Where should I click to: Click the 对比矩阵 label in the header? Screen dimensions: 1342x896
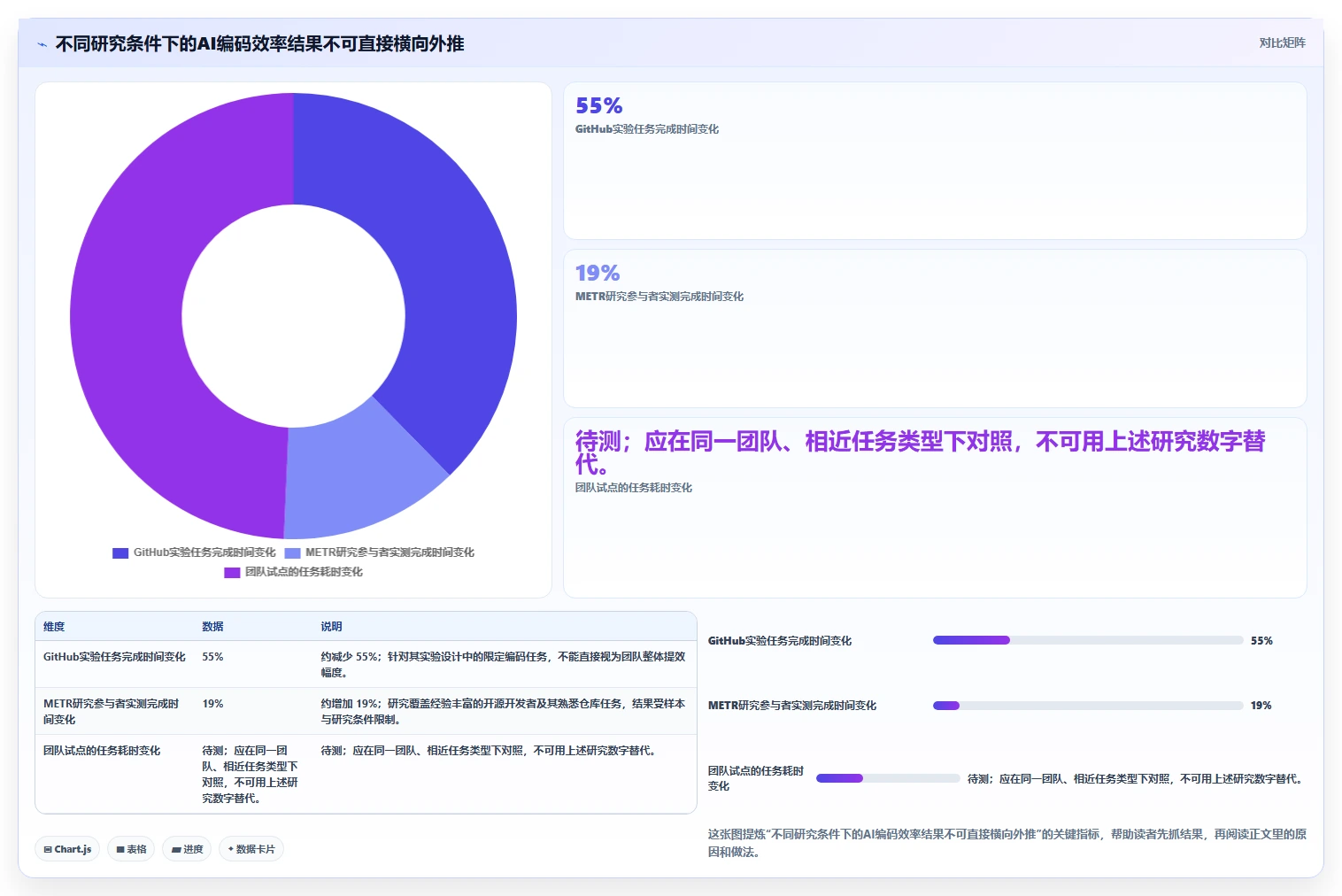point(1282,42)
